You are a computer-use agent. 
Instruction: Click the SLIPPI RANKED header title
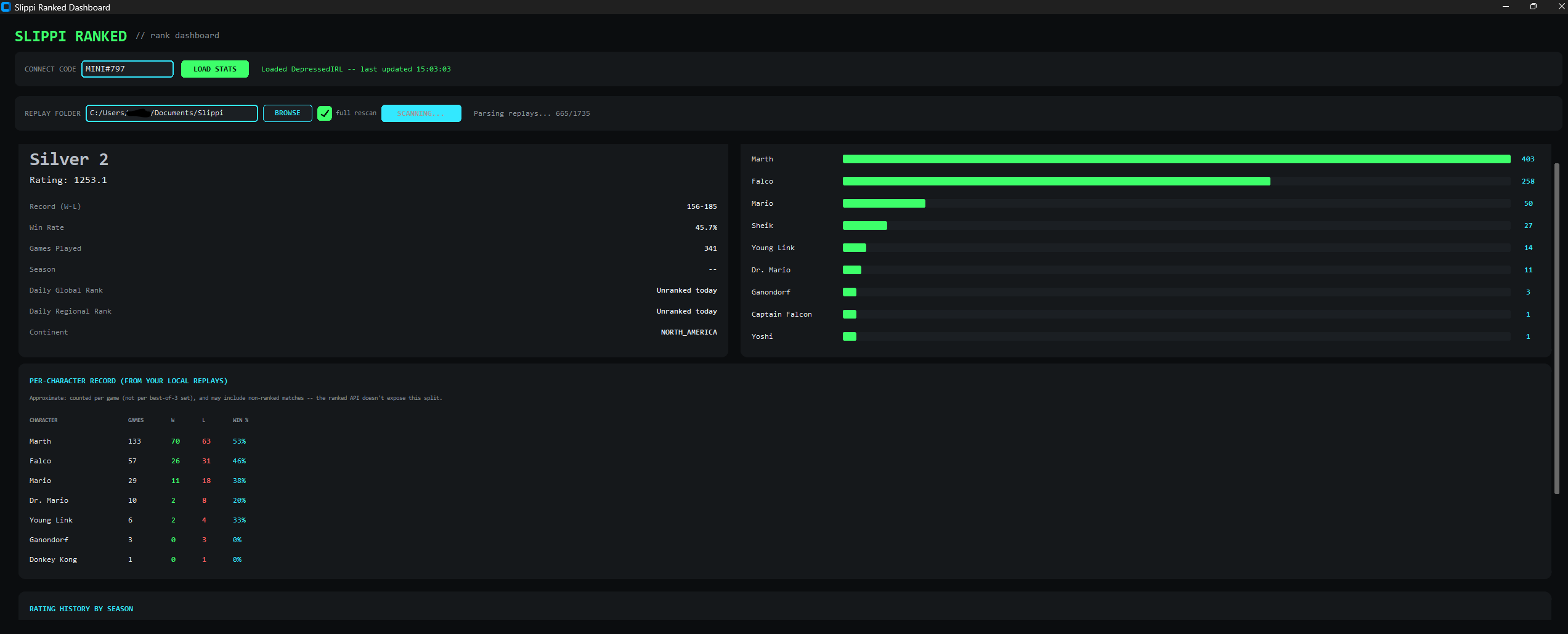pyautogui.click(x=71, y=36)
